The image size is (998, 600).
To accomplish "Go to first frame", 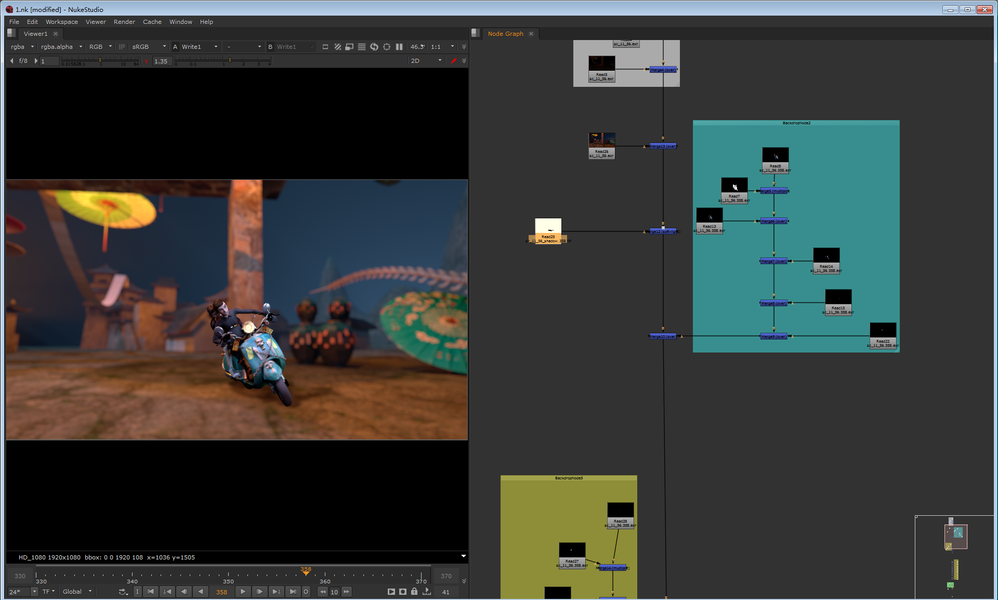I will (x=151, y=592).
